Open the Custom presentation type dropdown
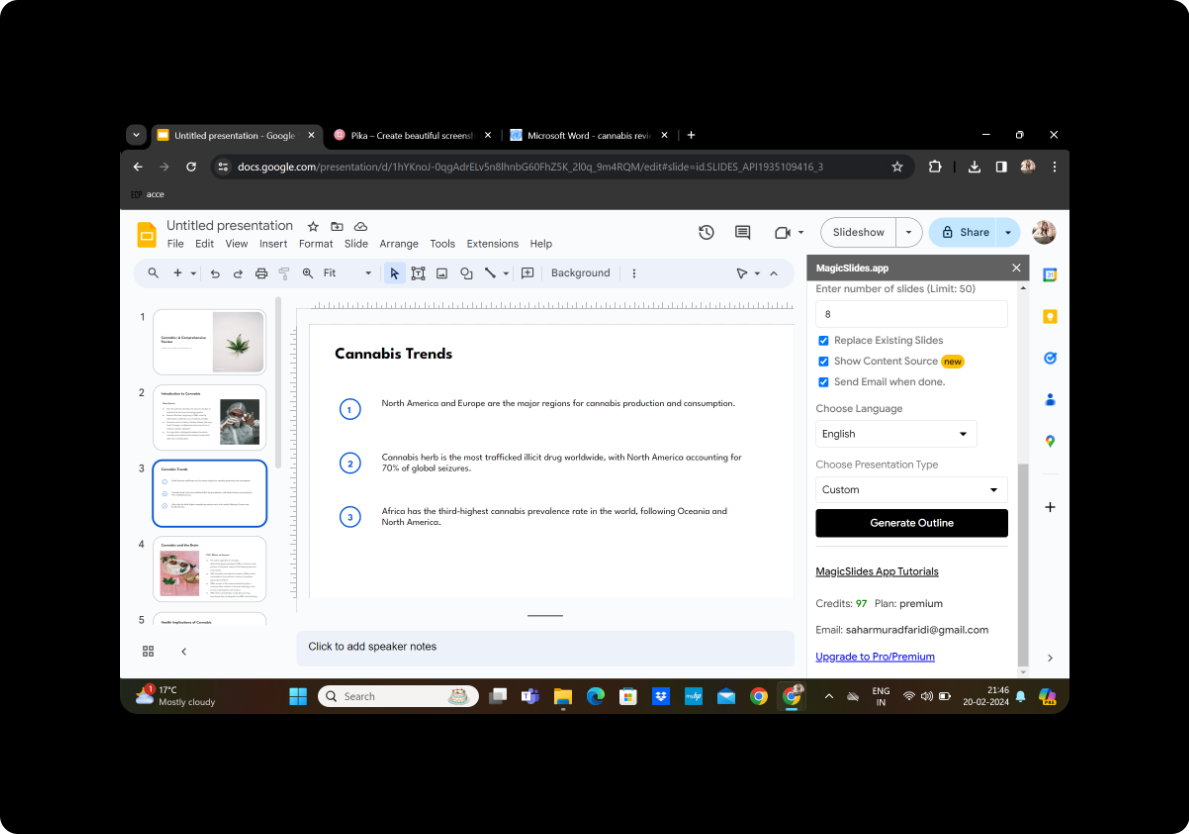The height and width of the screenshot is (834, 1189). 911,490
